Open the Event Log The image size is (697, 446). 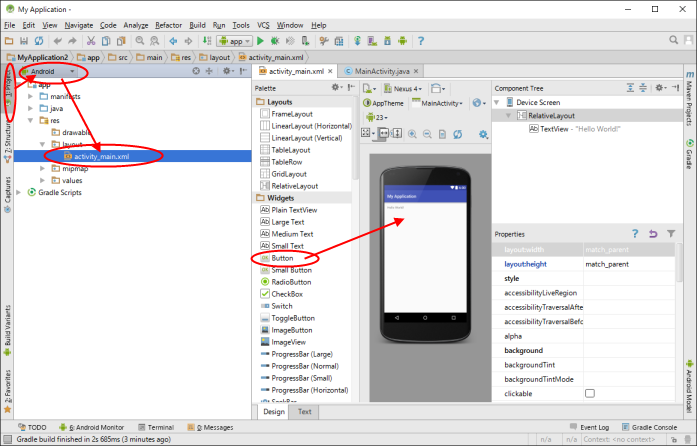(x=589, y=427)
